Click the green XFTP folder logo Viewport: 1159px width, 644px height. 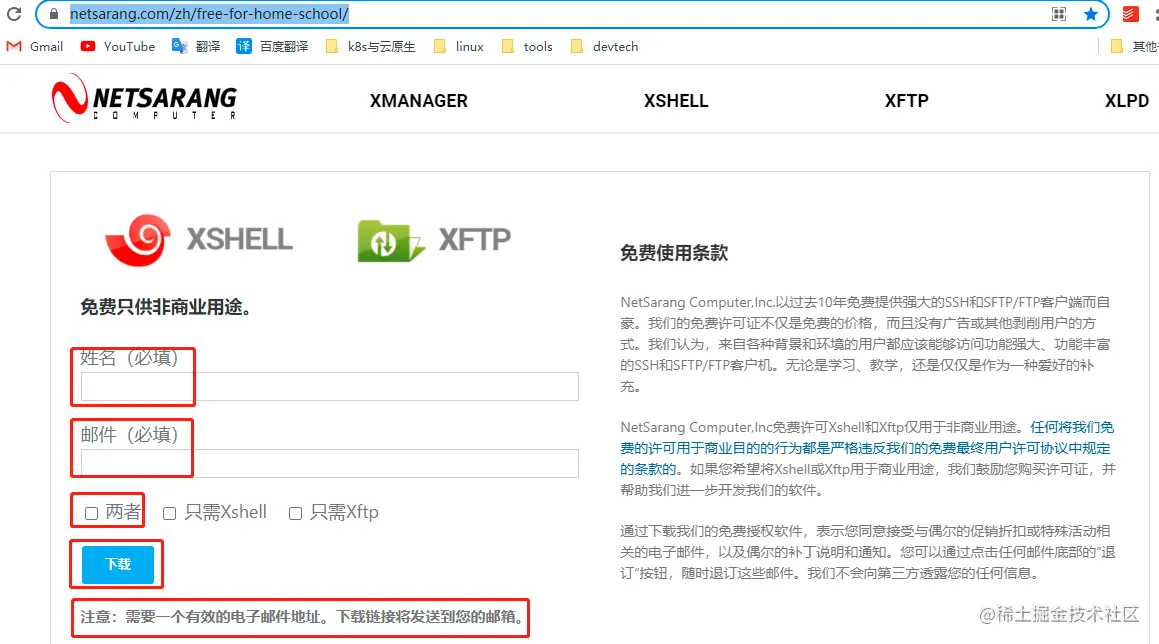click(x=390, y=241)
